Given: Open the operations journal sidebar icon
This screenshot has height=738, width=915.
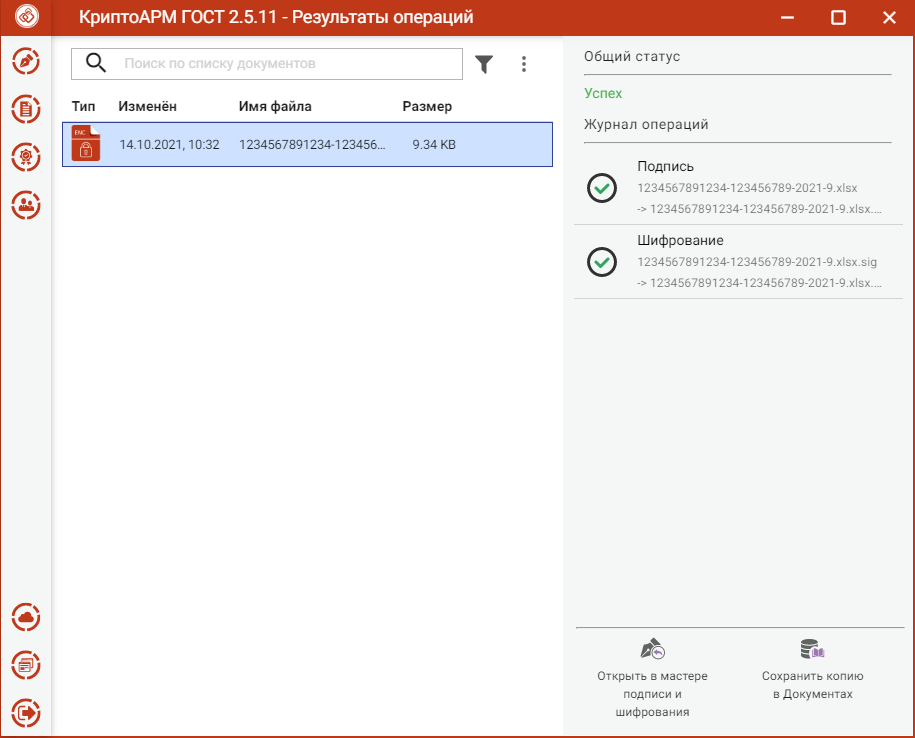Looking at the screenshot, I should click(26, 665).
